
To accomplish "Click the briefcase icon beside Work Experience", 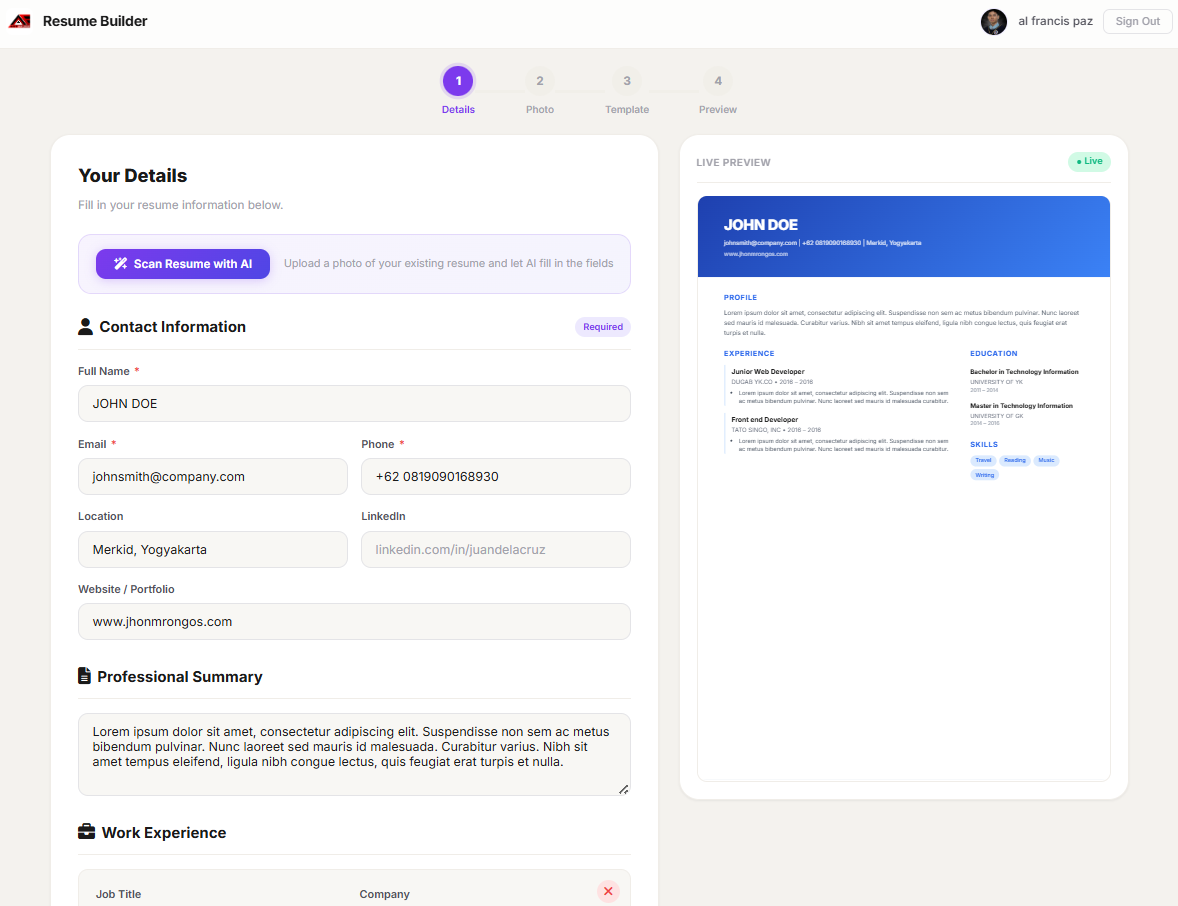I will coord(86,832).
